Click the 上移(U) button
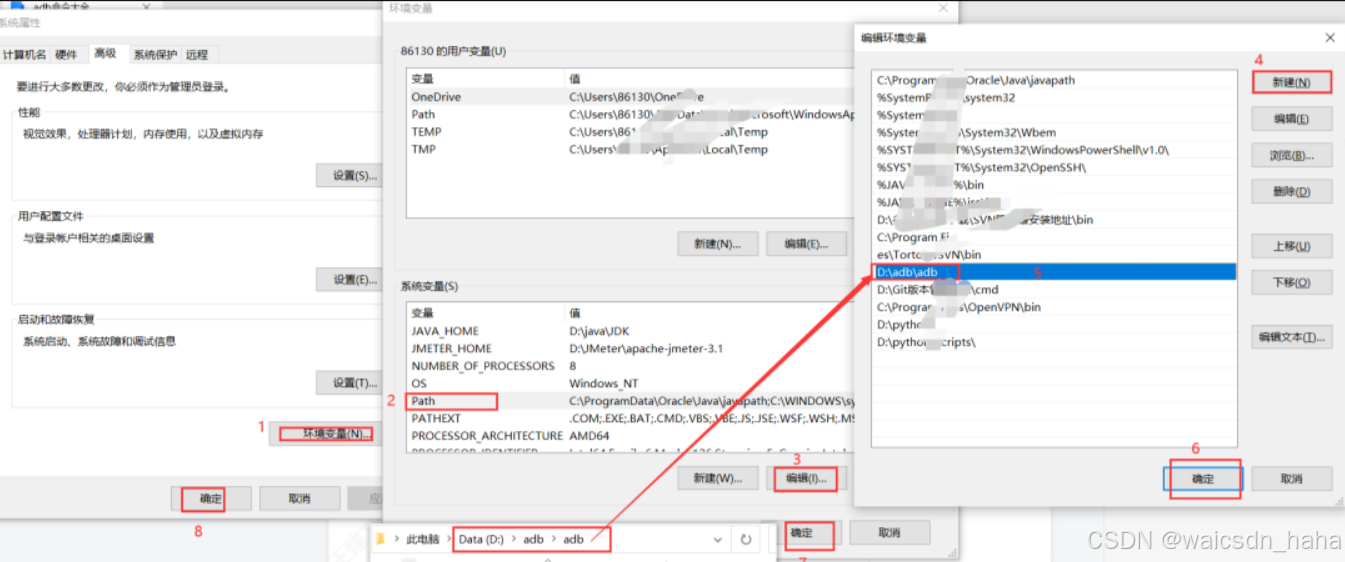Viewport: 1345px width, 562px height. point(1292,246)
